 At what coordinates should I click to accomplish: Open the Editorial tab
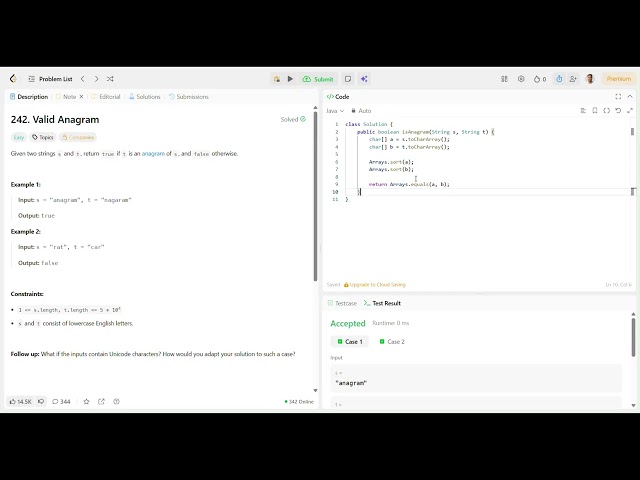tap(106, 97)
